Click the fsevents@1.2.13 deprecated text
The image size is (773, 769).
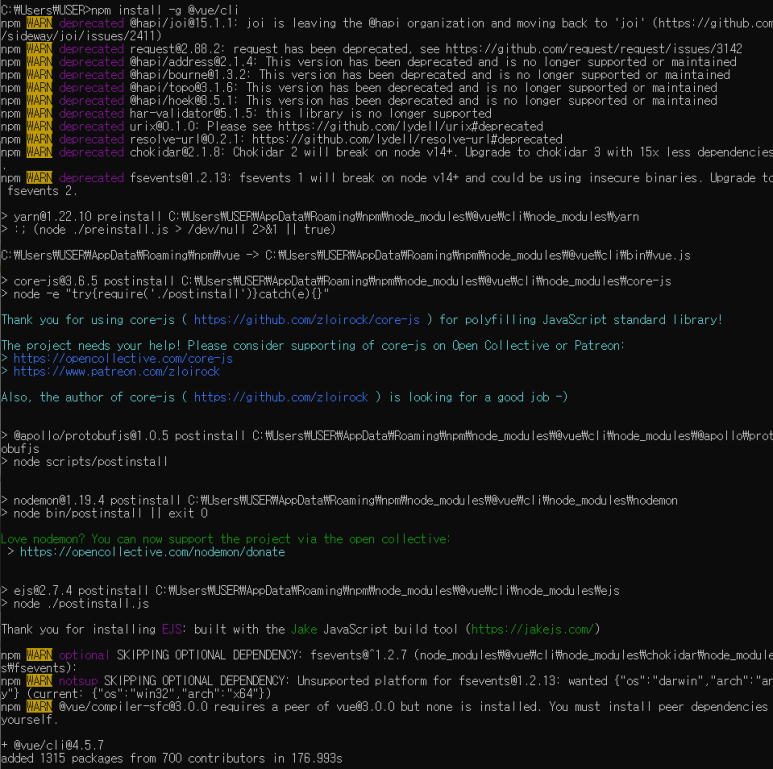180,177
